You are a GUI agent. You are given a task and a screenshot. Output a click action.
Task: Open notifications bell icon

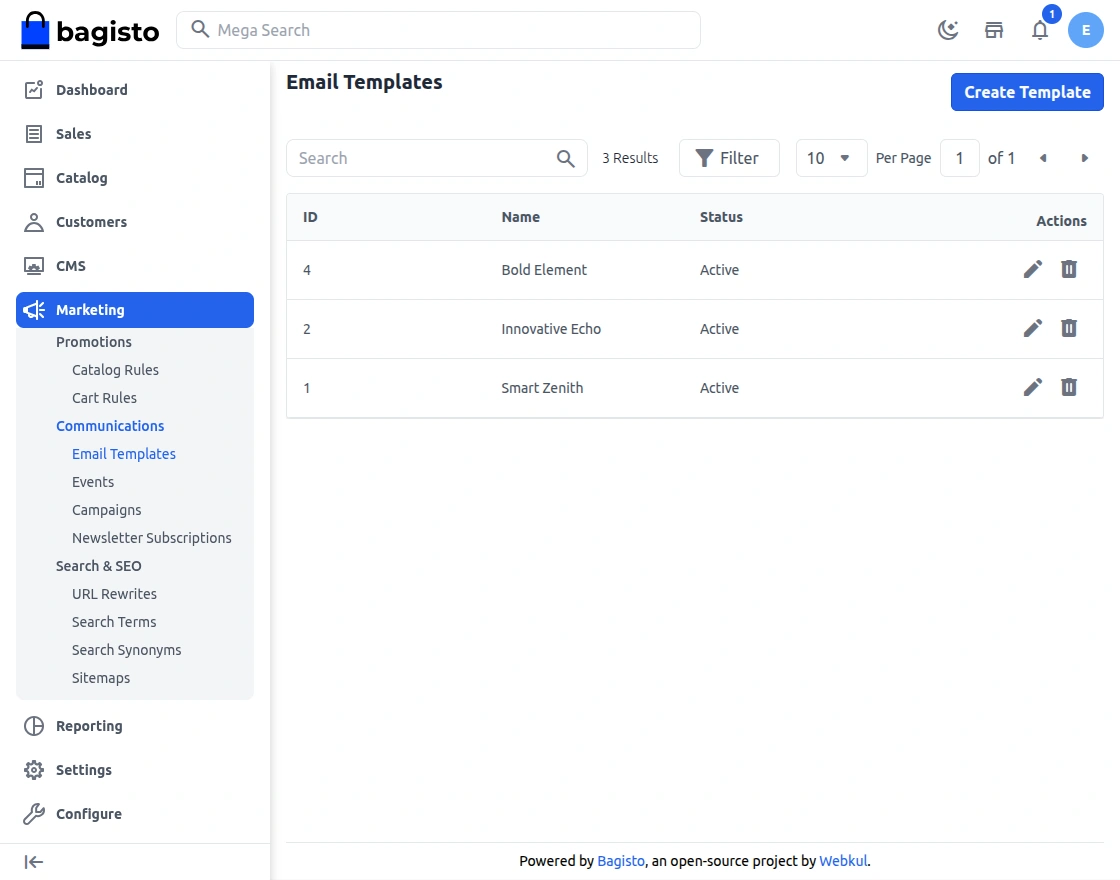point(1040,30)
